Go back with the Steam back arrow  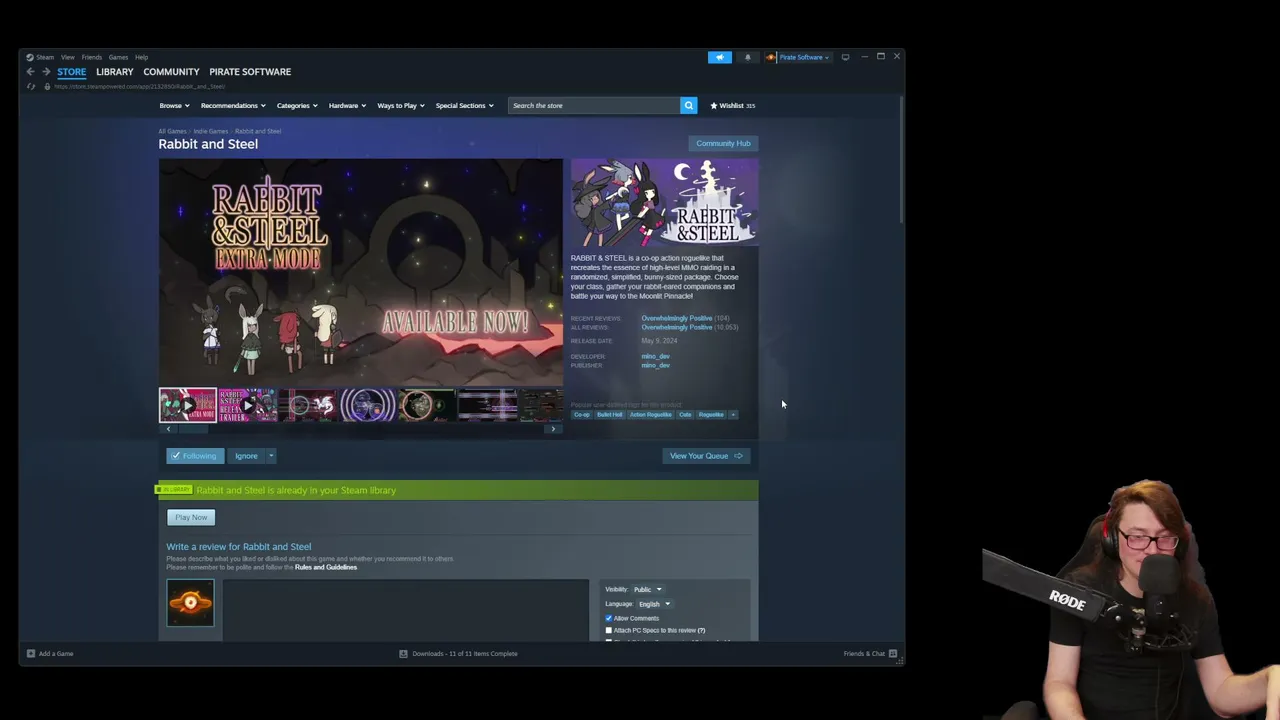31,72
